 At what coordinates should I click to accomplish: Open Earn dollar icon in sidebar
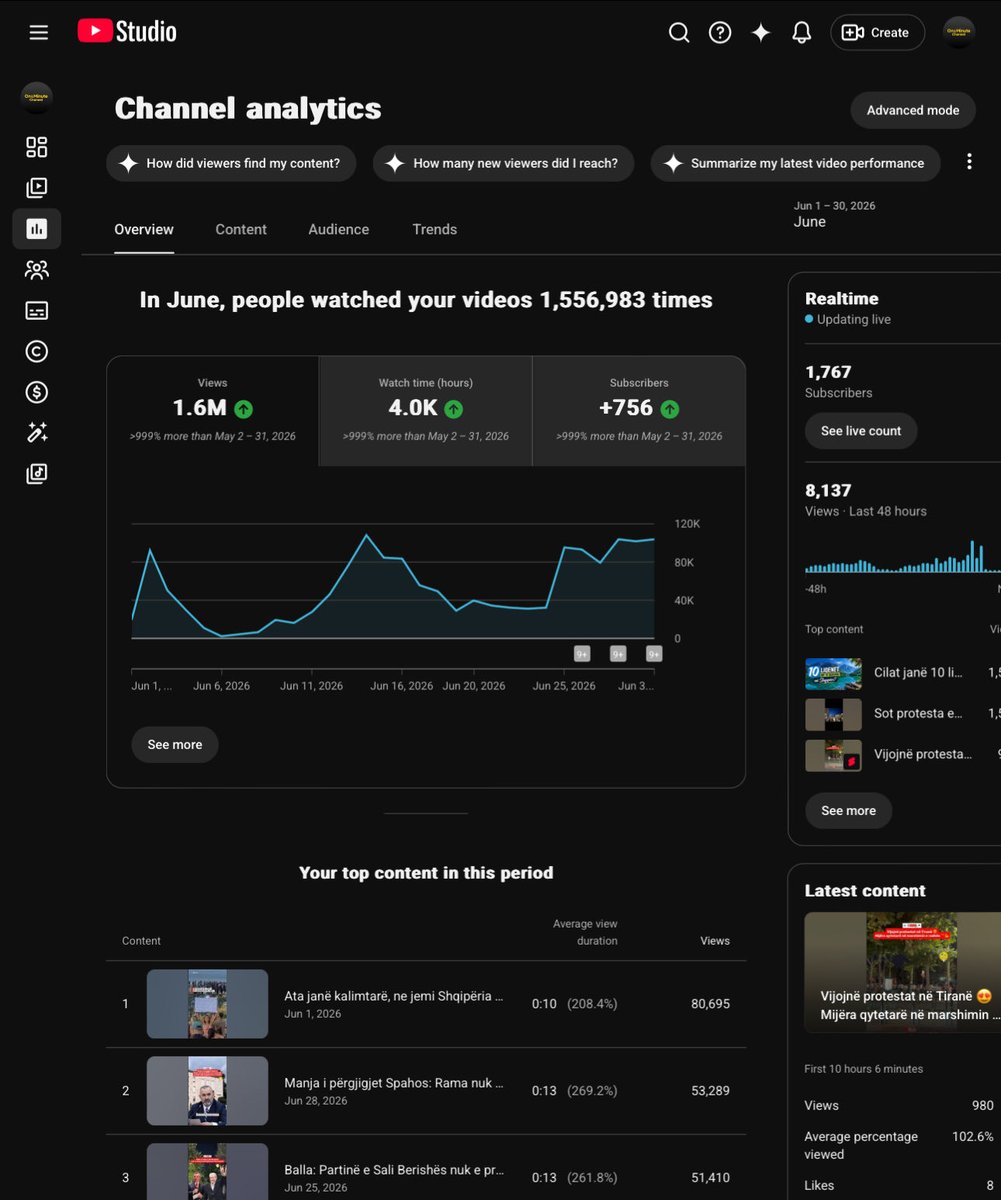(37, 392)
